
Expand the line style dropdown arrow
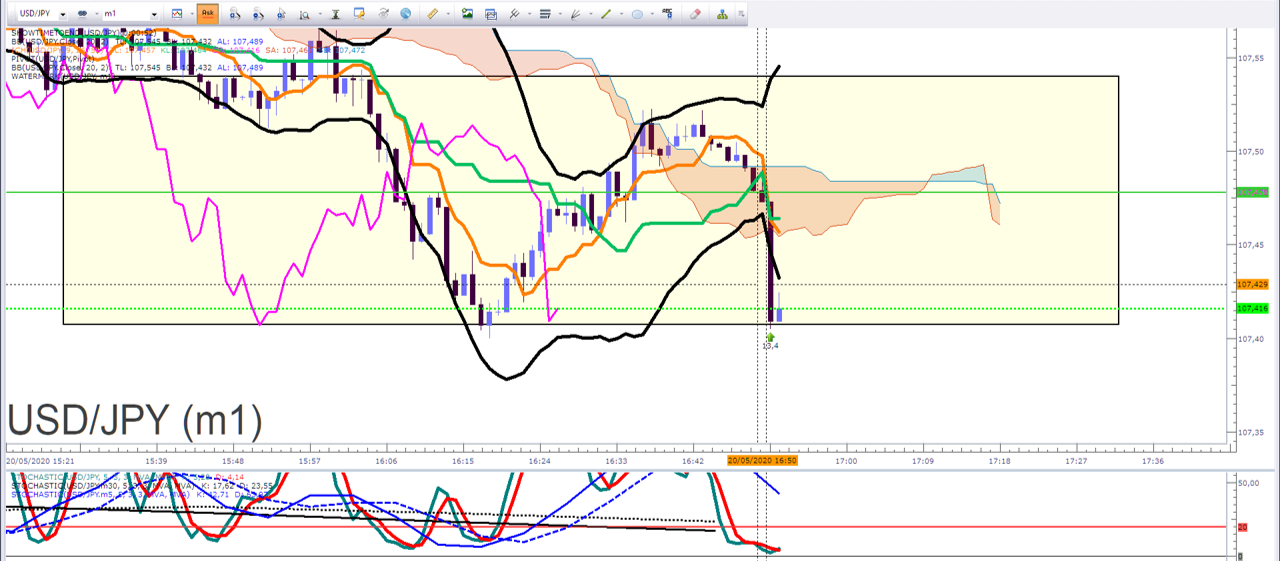(559, 14)
